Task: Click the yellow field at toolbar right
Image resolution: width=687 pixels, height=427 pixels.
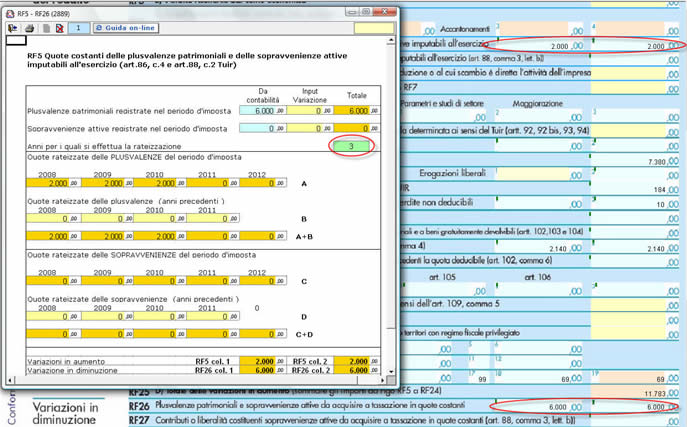Action: pyautogui.click(x=374, y=29)
